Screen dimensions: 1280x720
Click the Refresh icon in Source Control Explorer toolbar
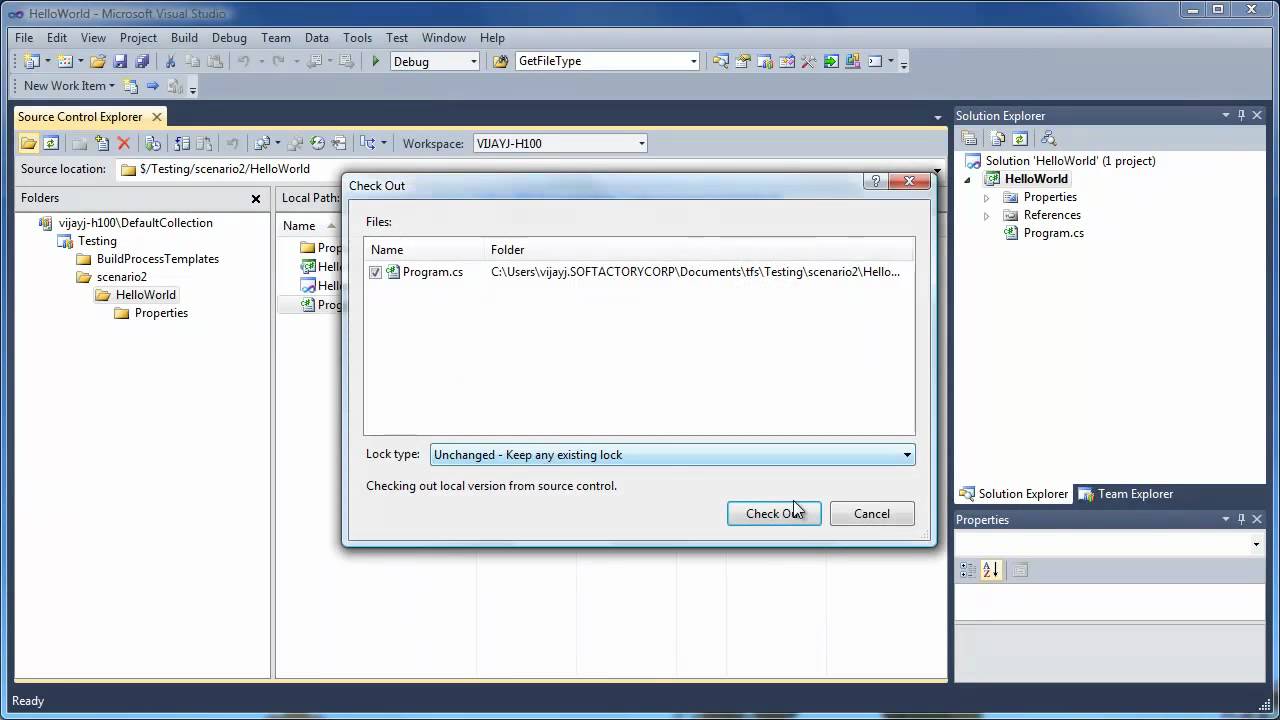coord(51,143)
